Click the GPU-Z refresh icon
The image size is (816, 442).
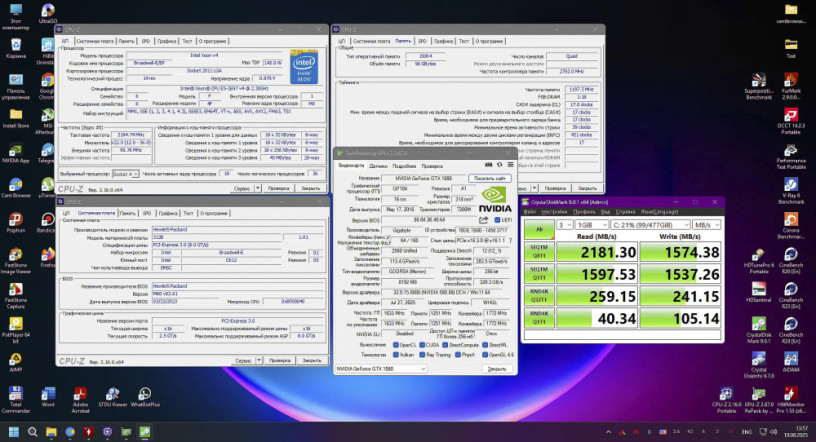(500, 165)
